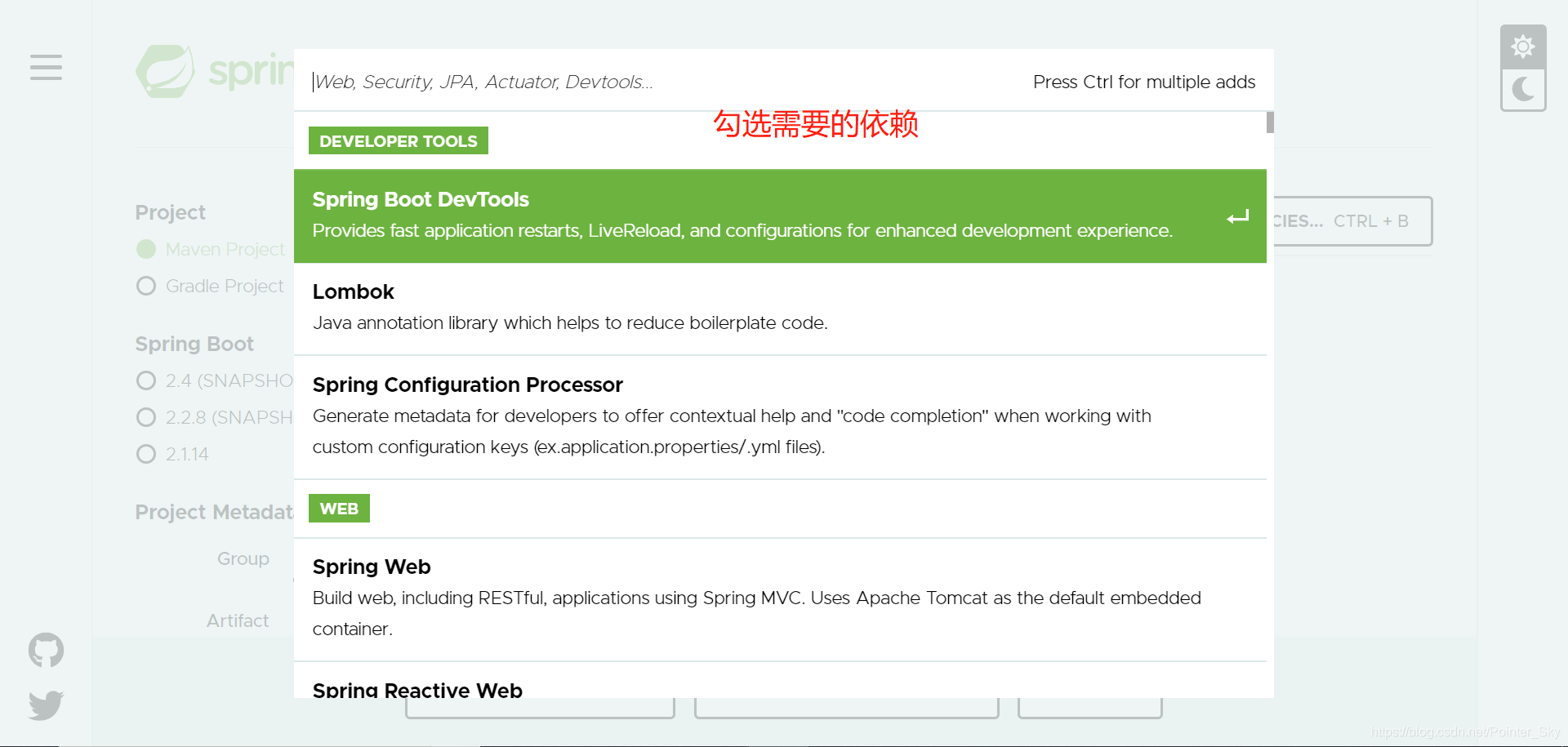Click the enter arrow on Spring Boot DevTools
The width and height of the screenshot is (1568, 747).
(1238, 216)
